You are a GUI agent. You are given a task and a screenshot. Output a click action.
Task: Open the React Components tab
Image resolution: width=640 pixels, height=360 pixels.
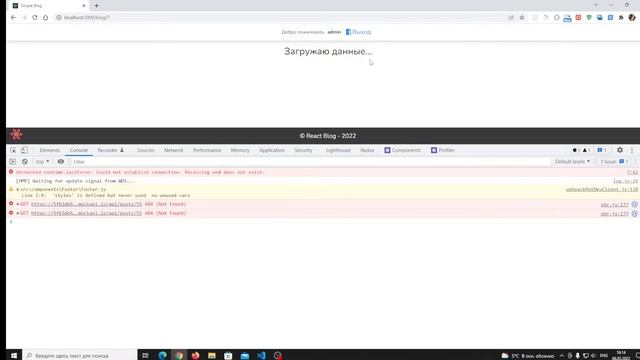[402, 150]
